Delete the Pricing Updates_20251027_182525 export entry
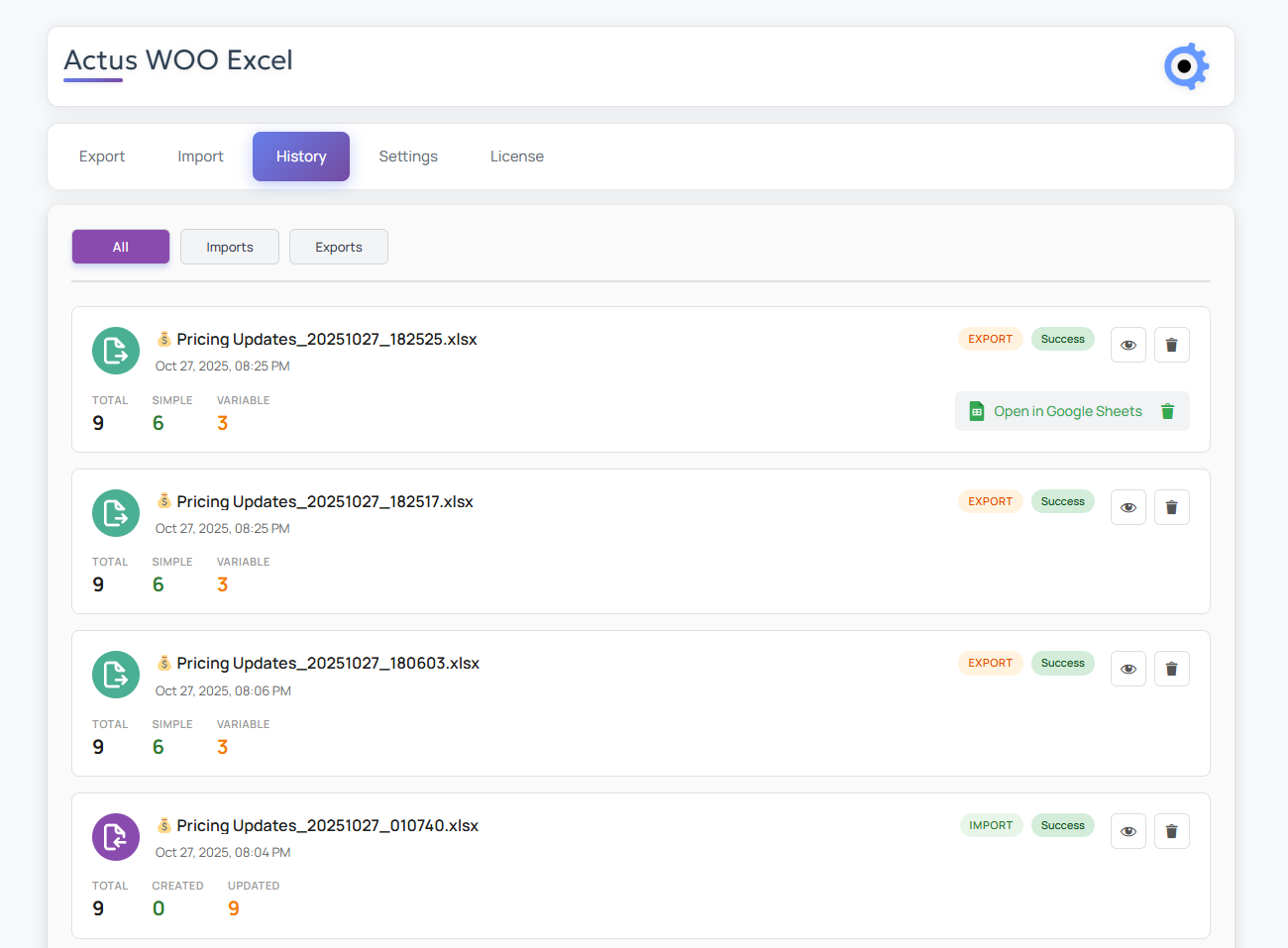The height and width of the screenshot is (948, 1288). (x=1171, y=344)
